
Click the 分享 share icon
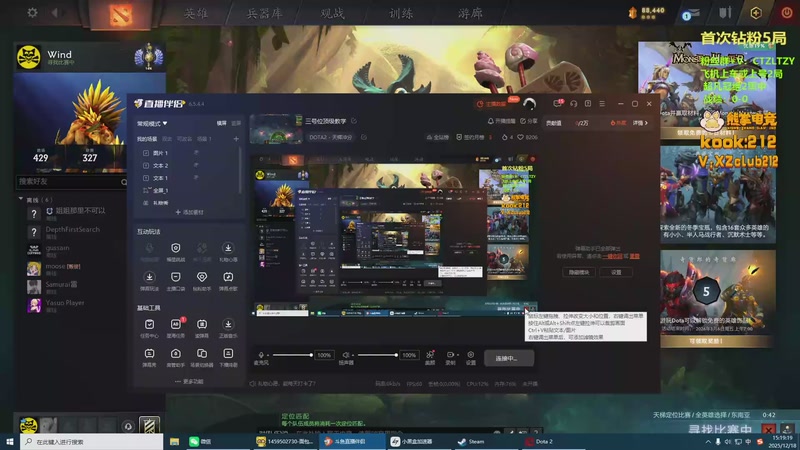[x=529, y=121]
